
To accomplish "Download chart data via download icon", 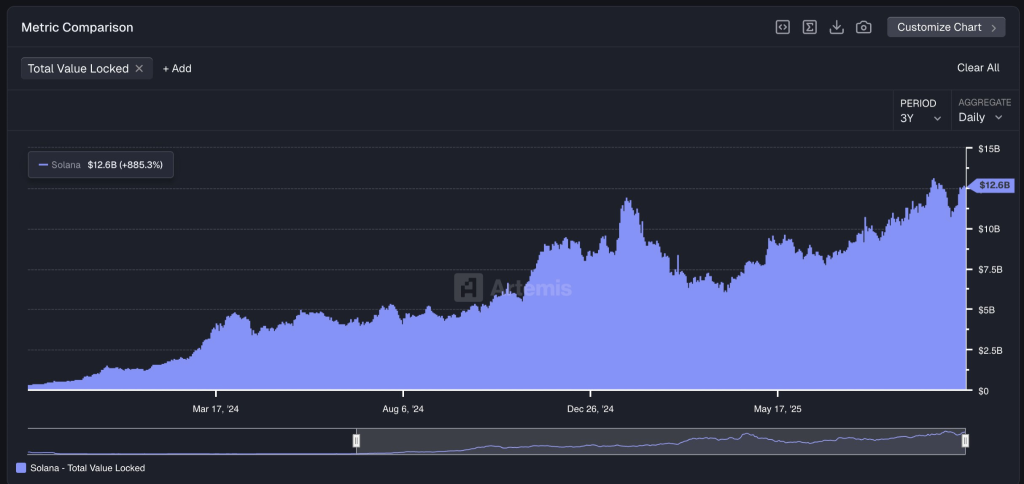I will click(x=837, y=27).
